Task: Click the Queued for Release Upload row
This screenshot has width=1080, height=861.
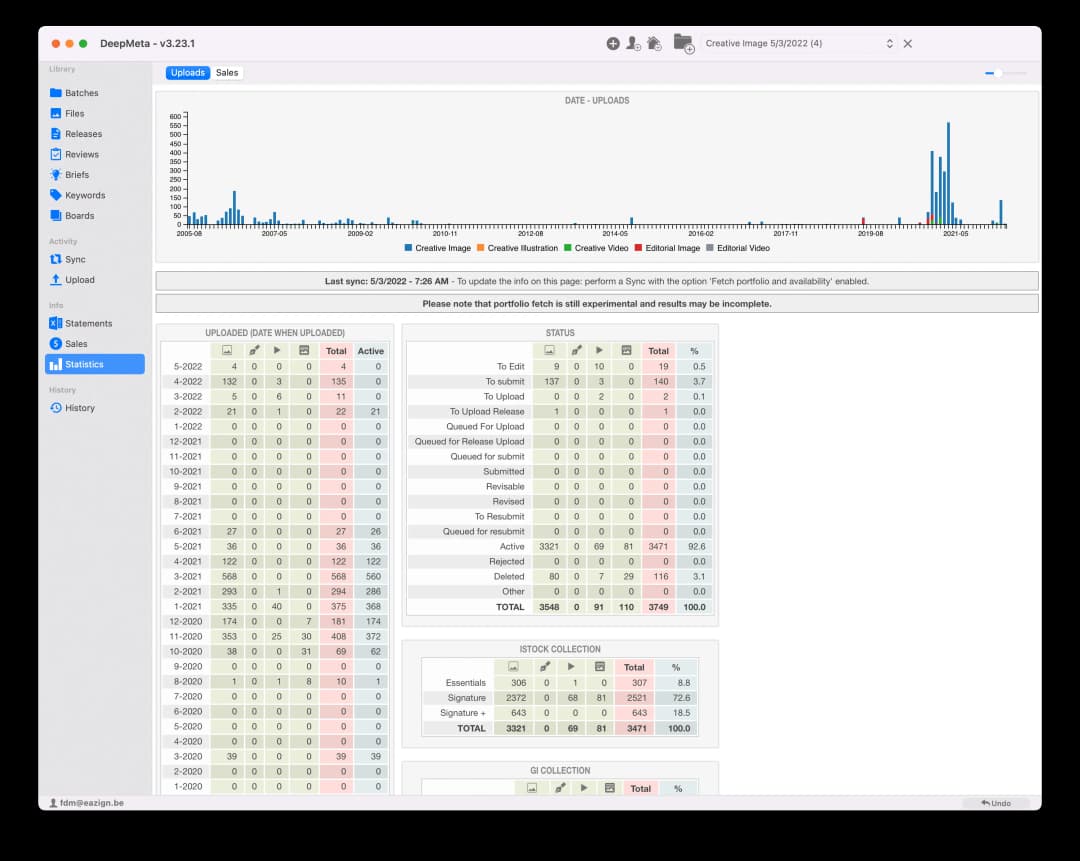Action: 560,442
